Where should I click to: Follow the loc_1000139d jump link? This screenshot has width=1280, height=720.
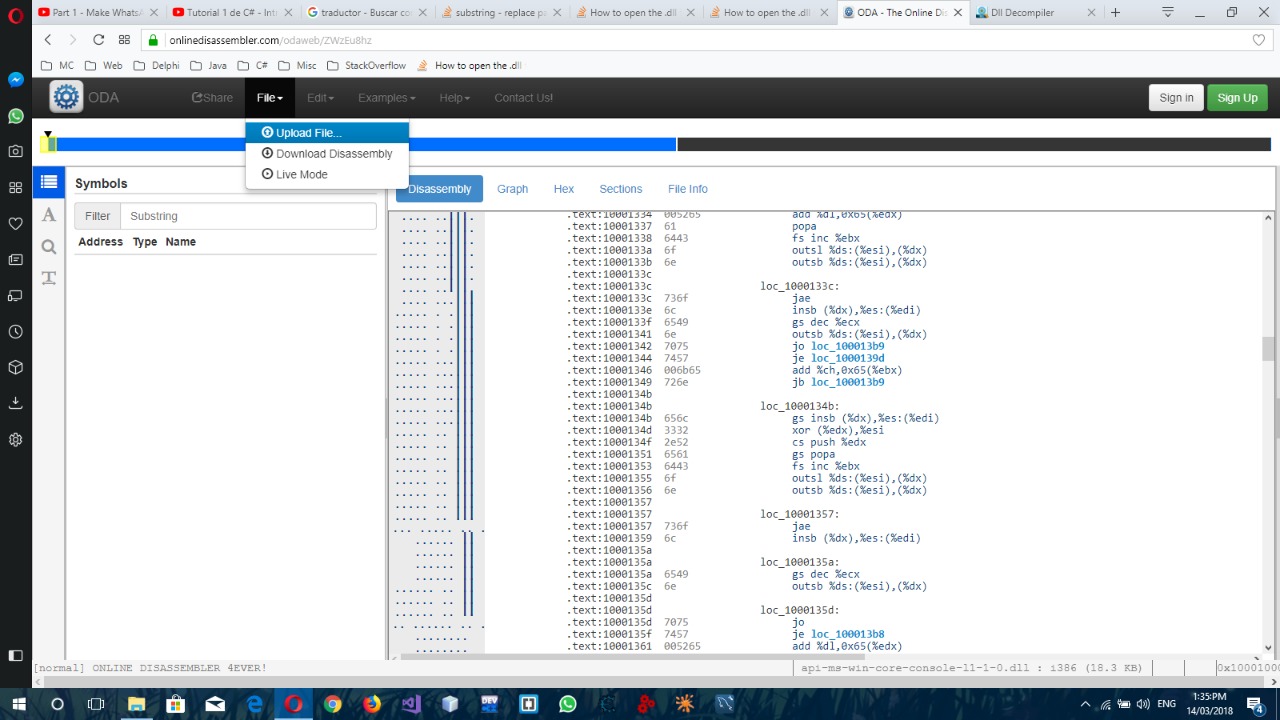847,358
